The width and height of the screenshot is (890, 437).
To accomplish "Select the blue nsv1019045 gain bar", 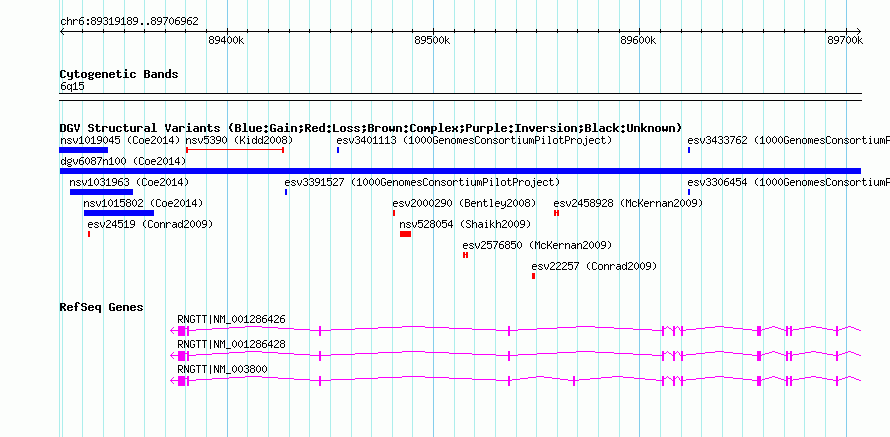I will point(83,150).
